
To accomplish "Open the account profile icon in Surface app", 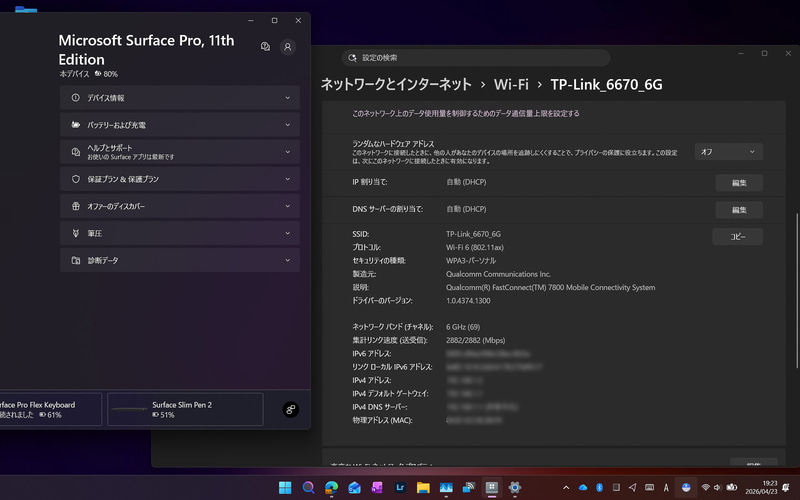I will (x=288, y=47).
